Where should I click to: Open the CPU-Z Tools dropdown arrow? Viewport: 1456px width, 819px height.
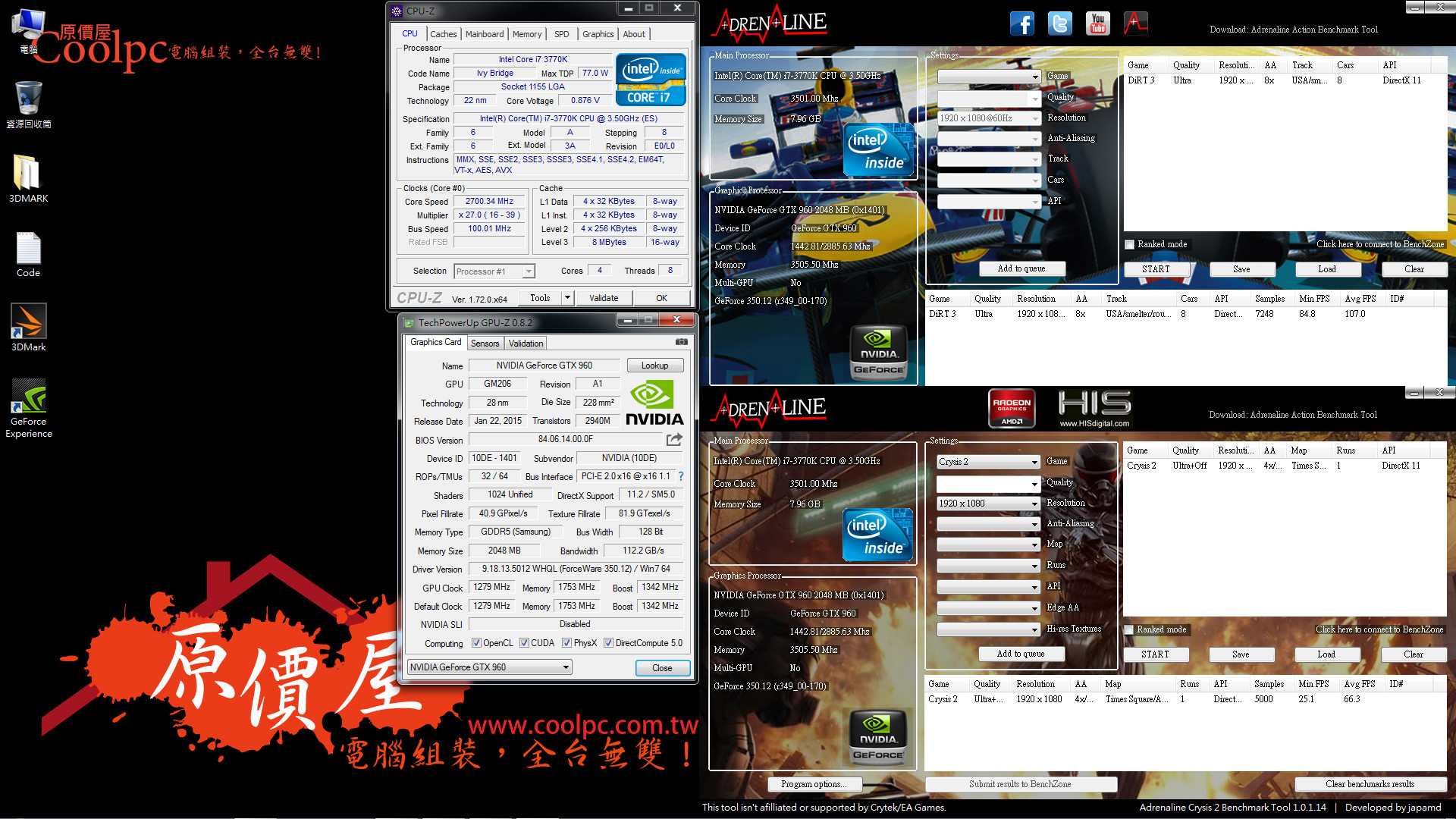(567, 298)
